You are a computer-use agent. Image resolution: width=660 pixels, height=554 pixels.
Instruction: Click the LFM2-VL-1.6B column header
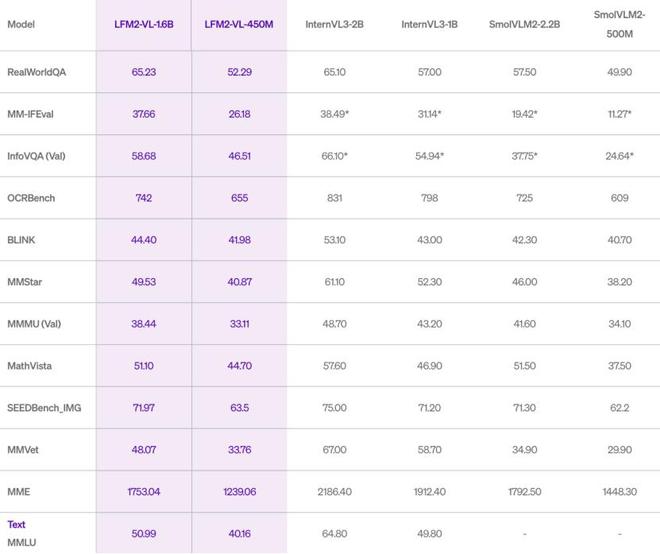point(144,24)
